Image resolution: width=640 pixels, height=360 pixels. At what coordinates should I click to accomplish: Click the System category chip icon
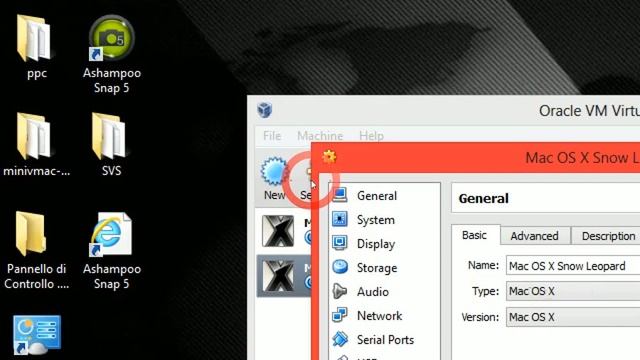pyautogui.click(x=340, y=219)
